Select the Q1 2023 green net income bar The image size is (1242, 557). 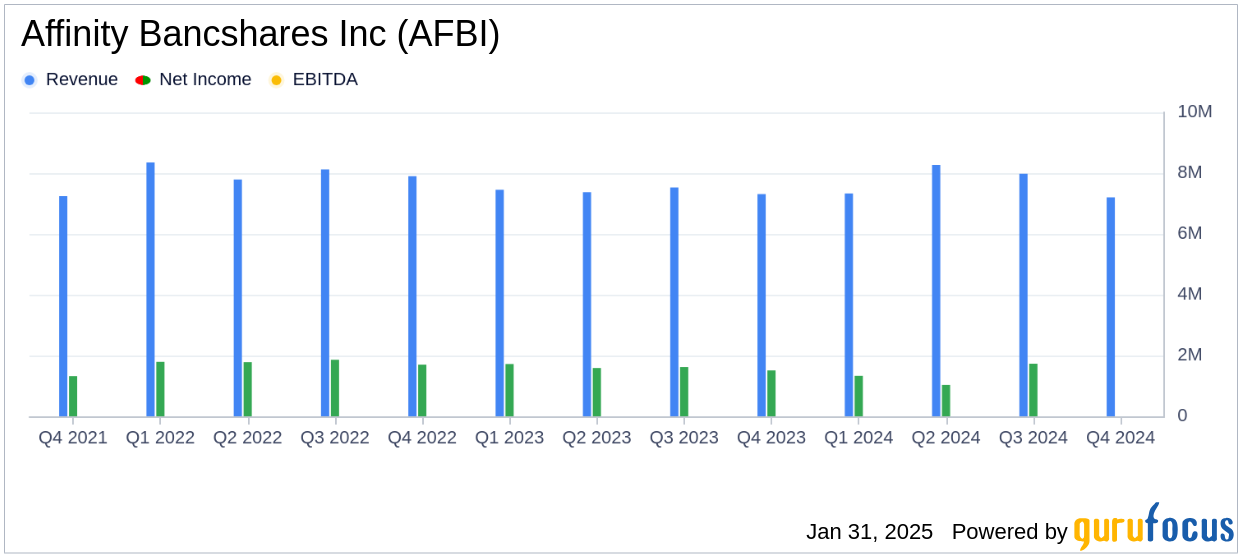click(x=509, y=390)
